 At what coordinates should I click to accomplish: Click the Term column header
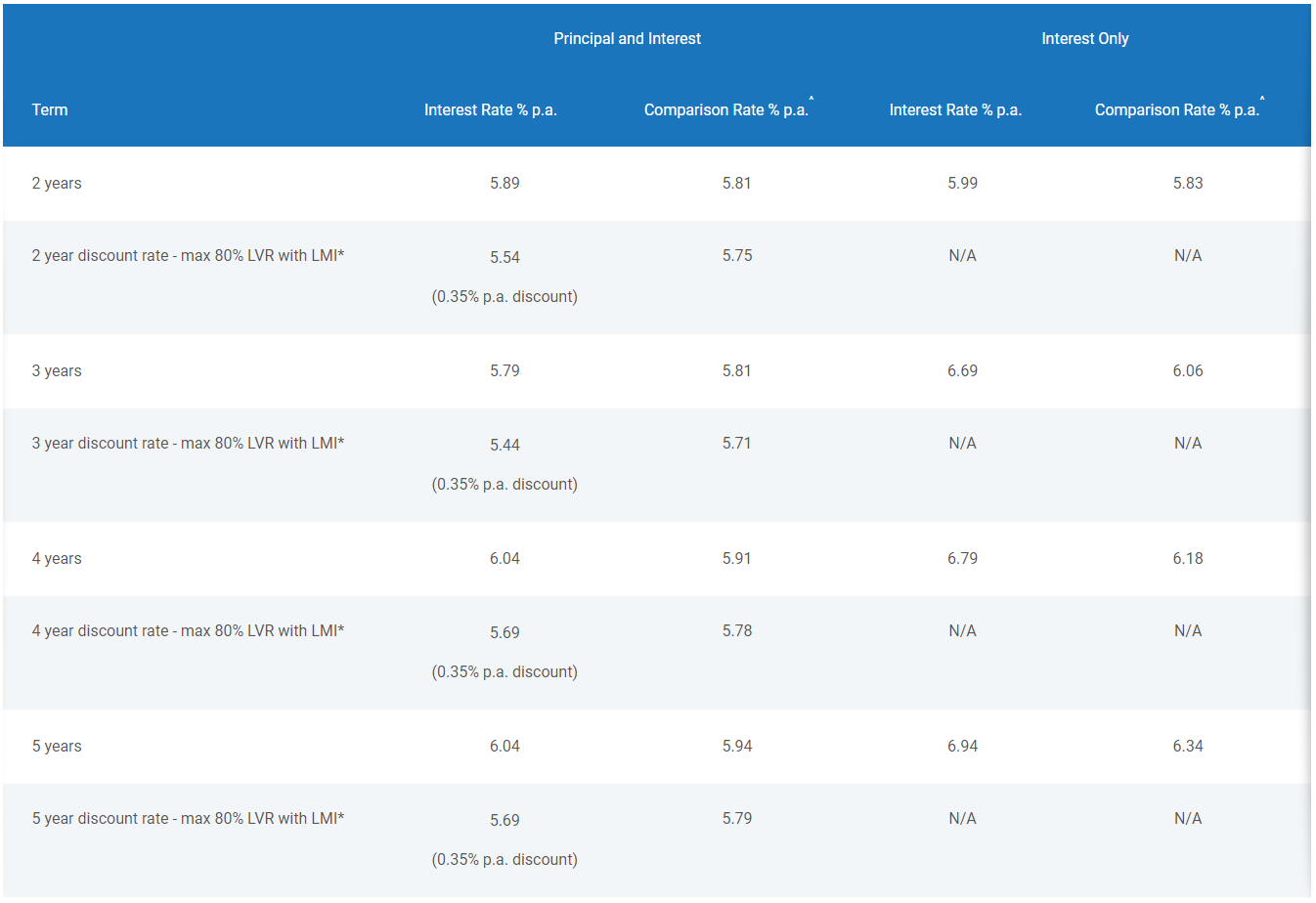tap(50, 109)
